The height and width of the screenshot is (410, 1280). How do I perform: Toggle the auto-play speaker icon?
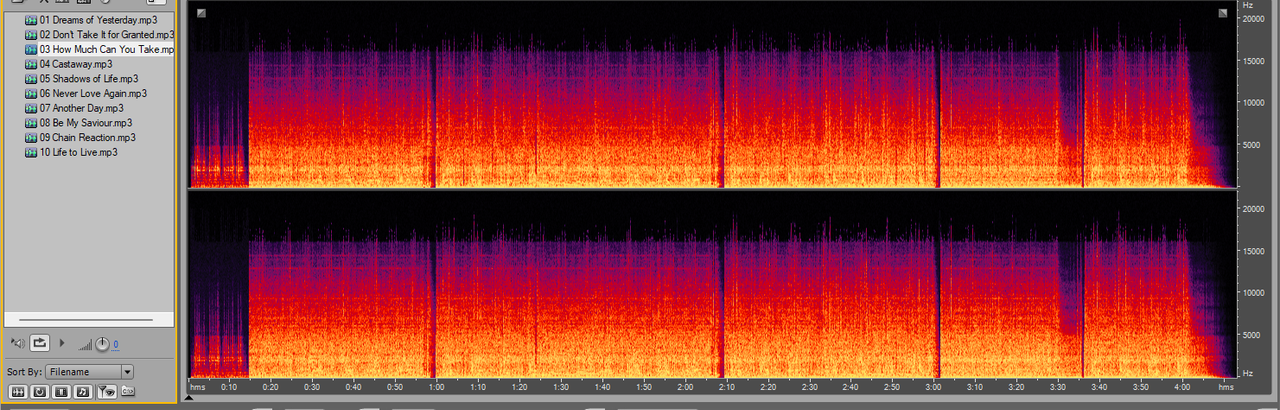17,343
